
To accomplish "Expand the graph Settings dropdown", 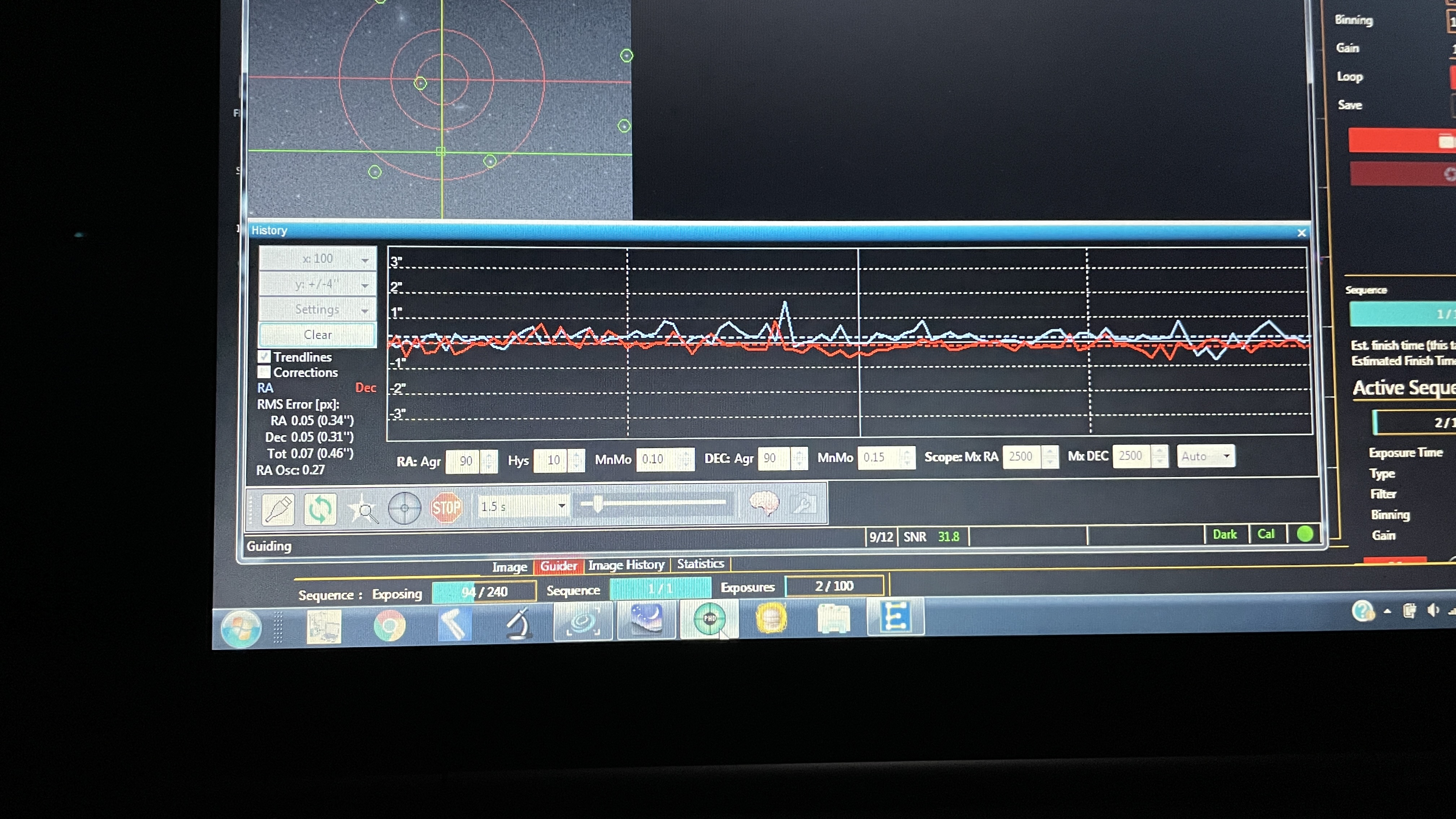I will click(x=318, y=309).
